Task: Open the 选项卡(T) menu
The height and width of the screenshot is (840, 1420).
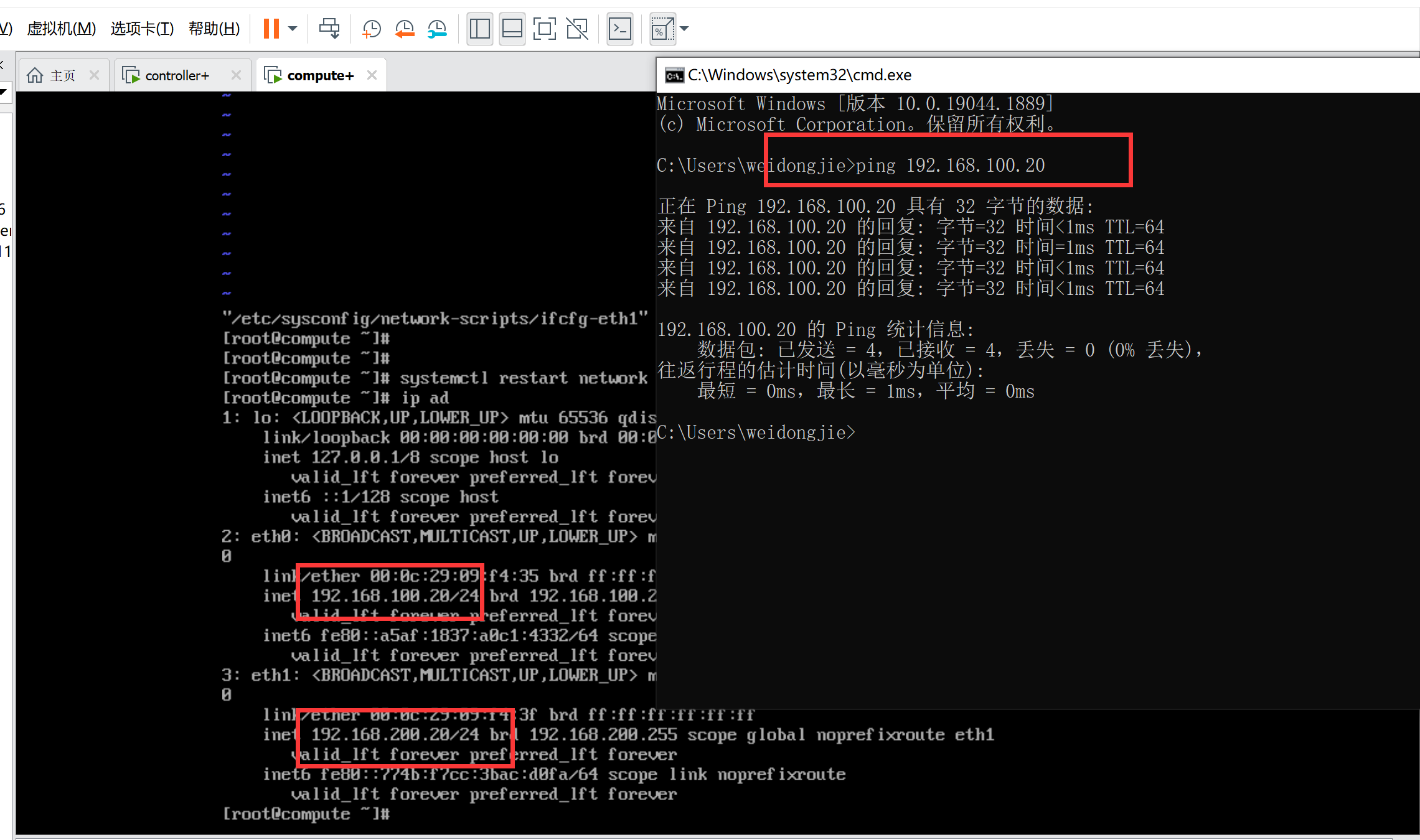Action: pos(142,29)
